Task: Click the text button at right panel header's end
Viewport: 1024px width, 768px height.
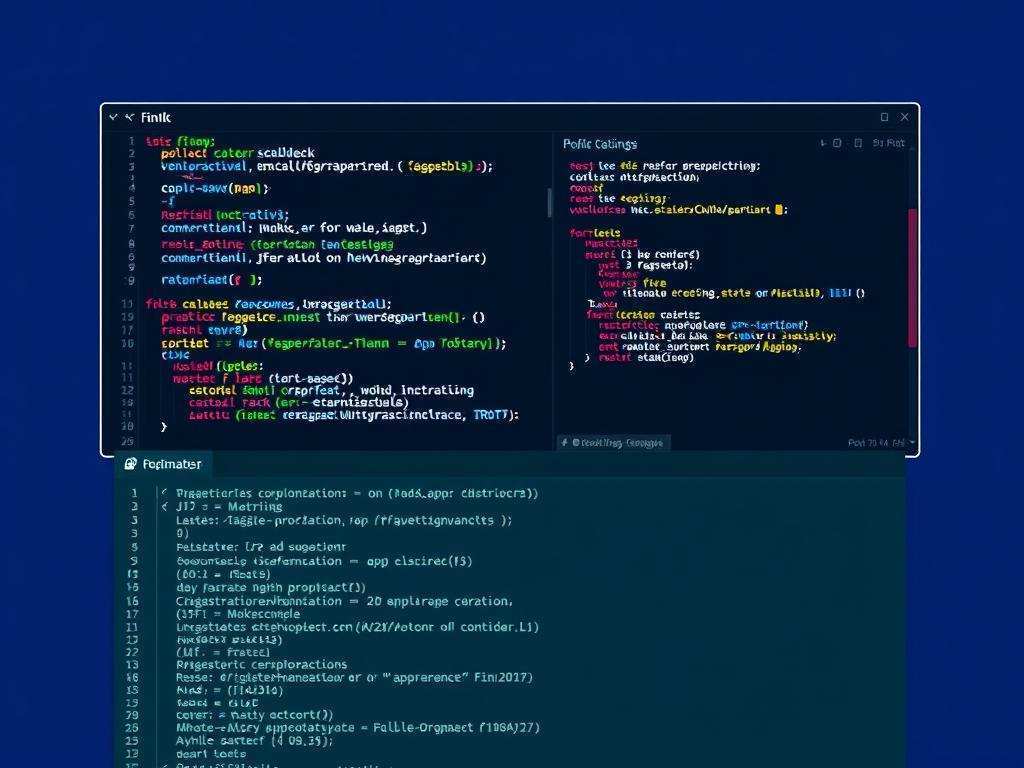Action: 888,143
